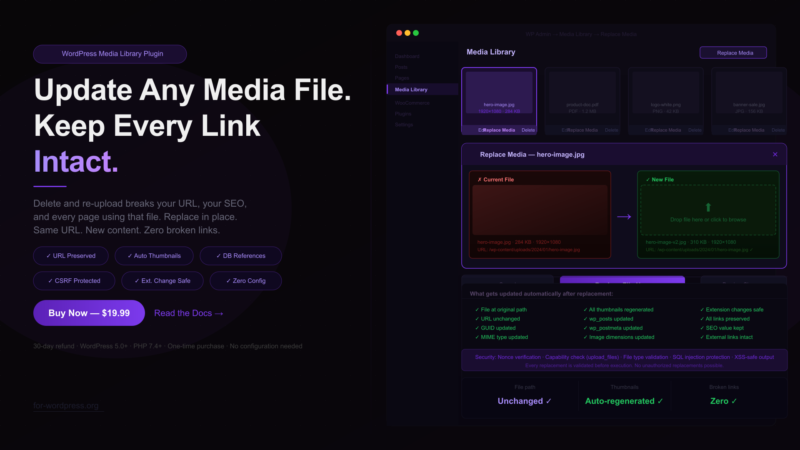This screenshot has width=800, height=450.
Task: Click the 'Extension changes safe' checklist item
Action: (x=732, y=310)
